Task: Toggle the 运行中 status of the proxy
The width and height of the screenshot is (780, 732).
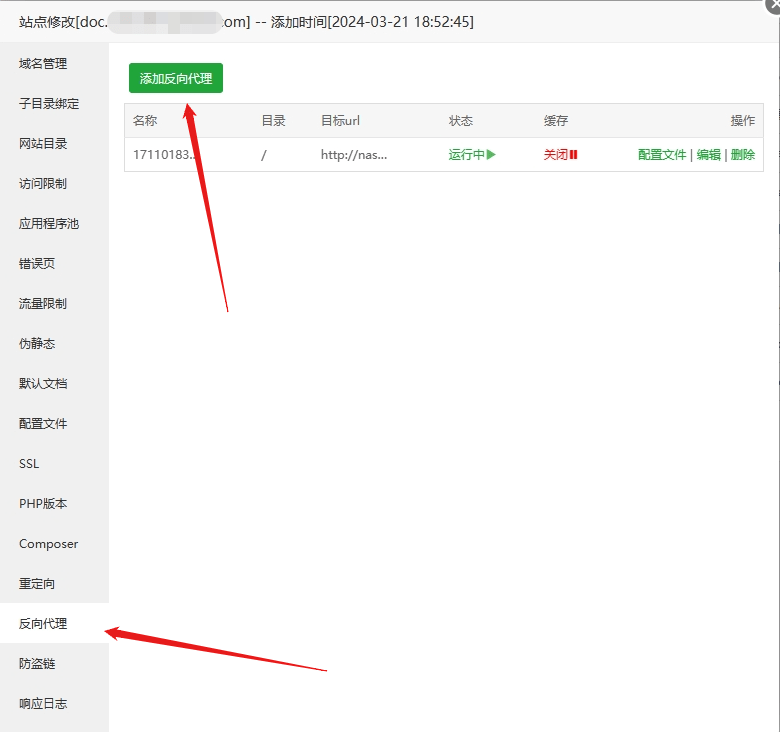Action: (472, 155)
